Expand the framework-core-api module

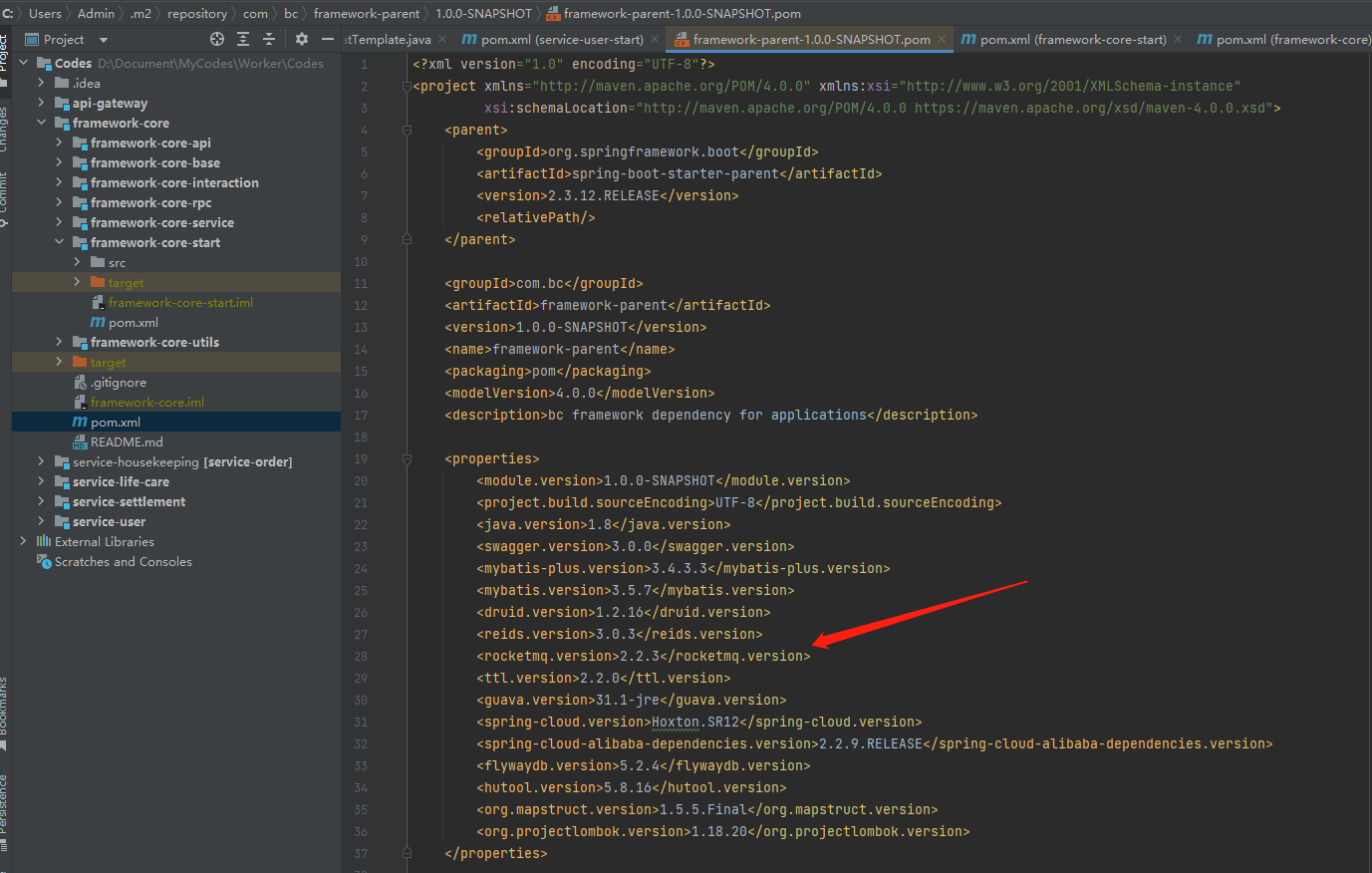point(59,143)
